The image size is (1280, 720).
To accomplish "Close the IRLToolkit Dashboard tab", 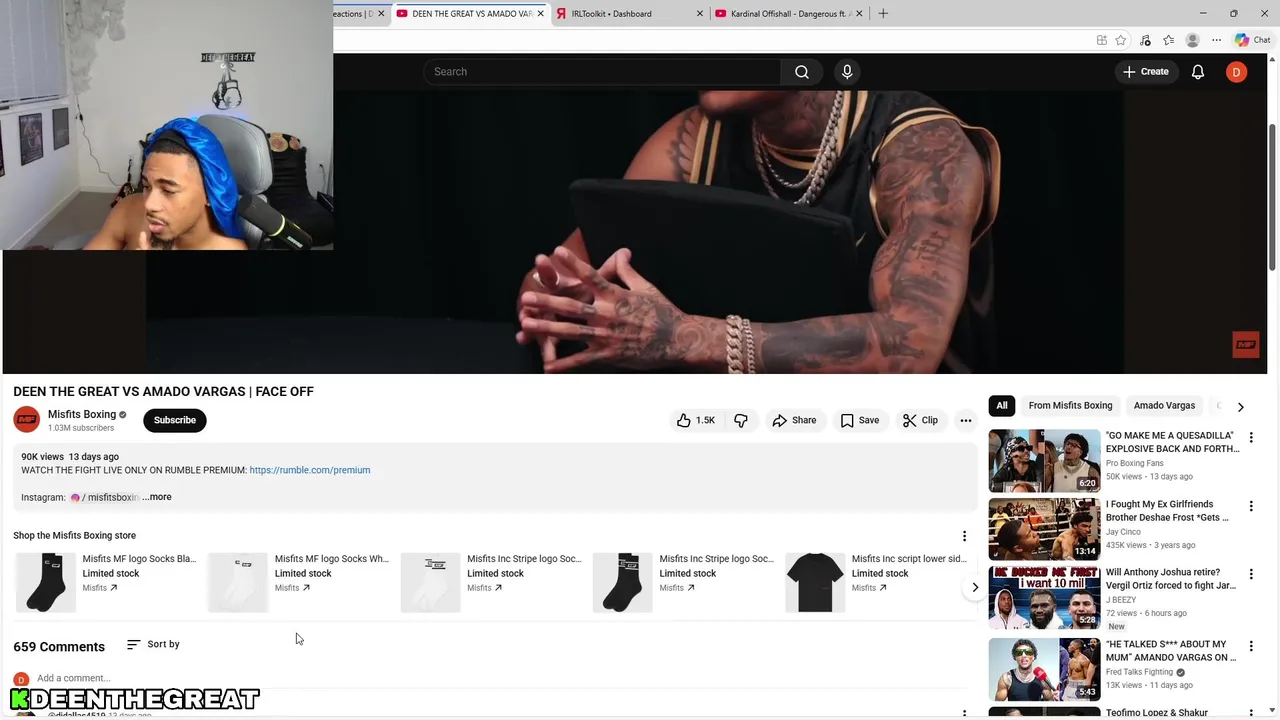I will (x=699, y=14).
